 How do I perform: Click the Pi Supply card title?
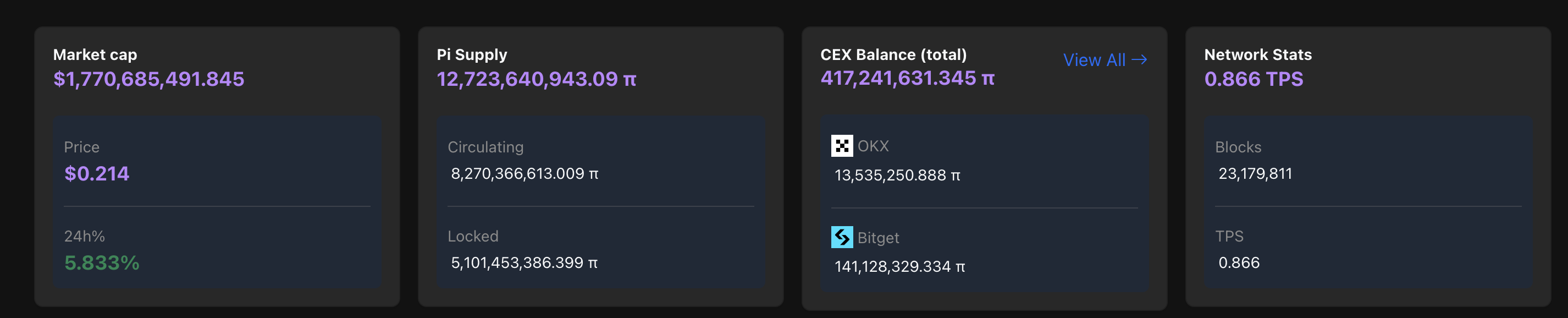coord(472,55)
